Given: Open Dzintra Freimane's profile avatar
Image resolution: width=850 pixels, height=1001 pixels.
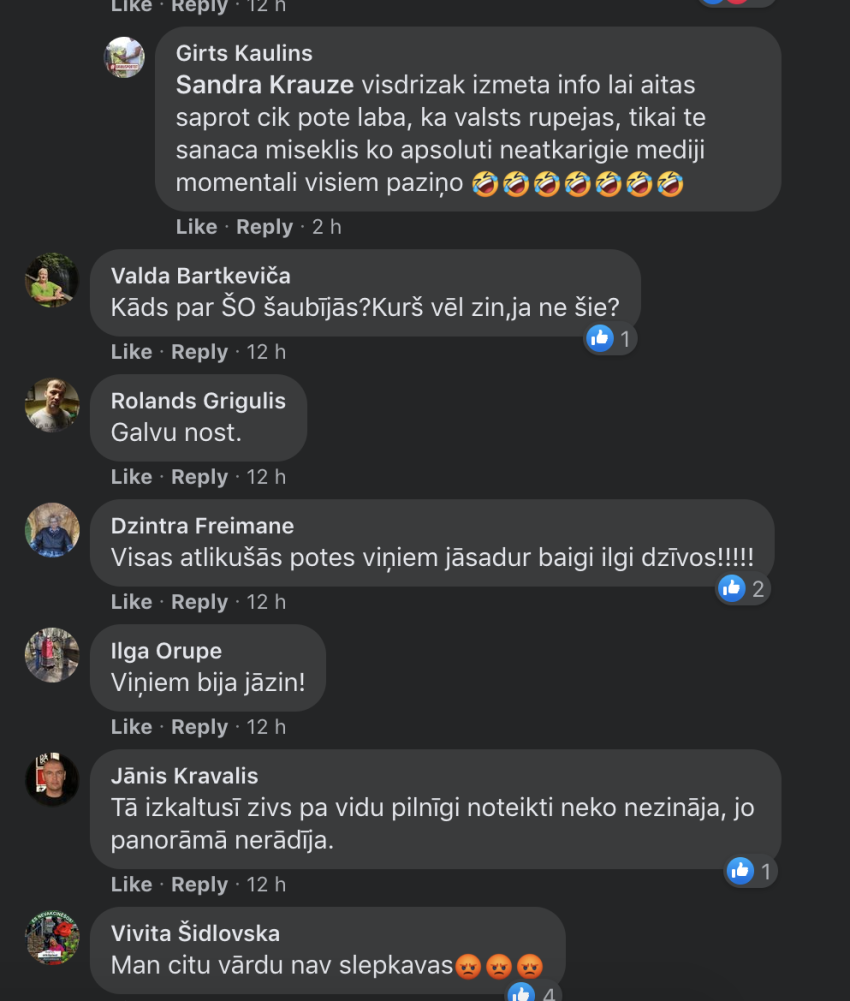Looking at the screenshot, I should [x=52, y=531].
